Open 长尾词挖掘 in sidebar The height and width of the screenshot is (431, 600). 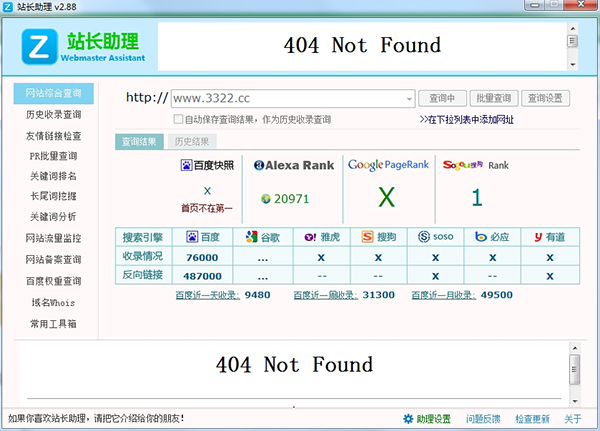point(54,196)
